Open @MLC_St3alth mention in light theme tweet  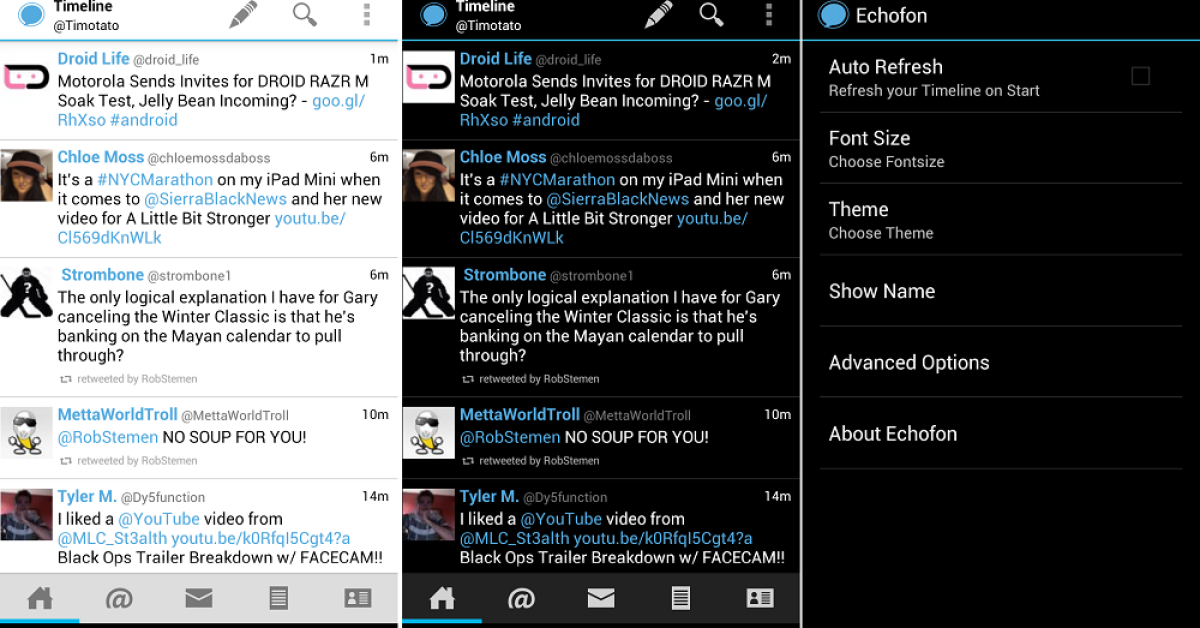point(112,538)
